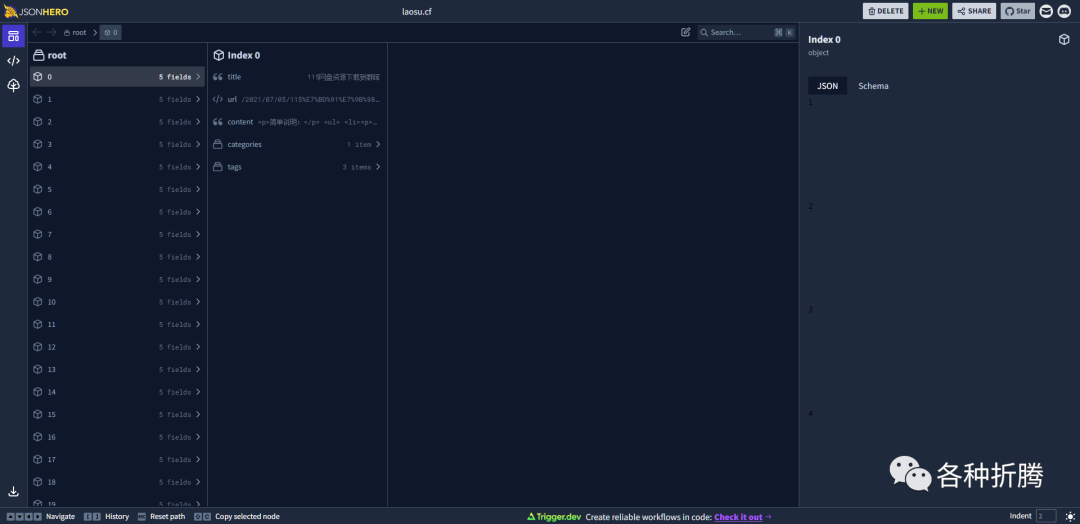
Task: Switch to the code editor view icon
Action: click(x=13, y=61)
